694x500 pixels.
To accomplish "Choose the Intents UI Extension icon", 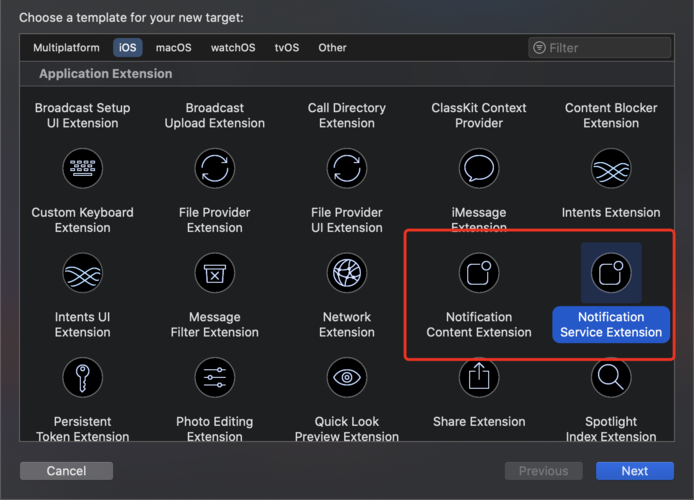I will tap(82, 273).
